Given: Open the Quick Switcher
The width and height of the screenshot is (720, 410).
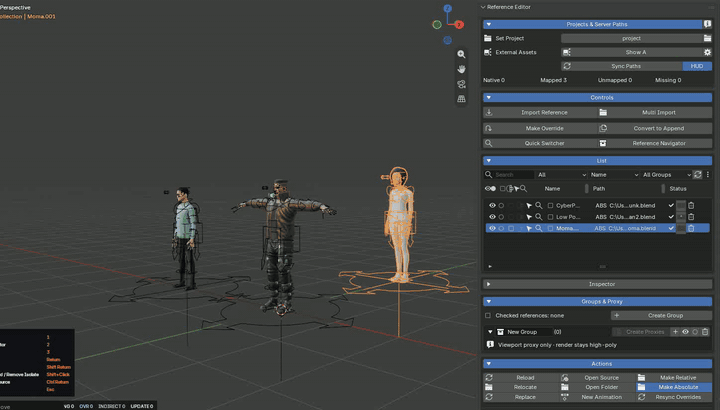Looking at the screenshot, I should [x=540, y=143].
